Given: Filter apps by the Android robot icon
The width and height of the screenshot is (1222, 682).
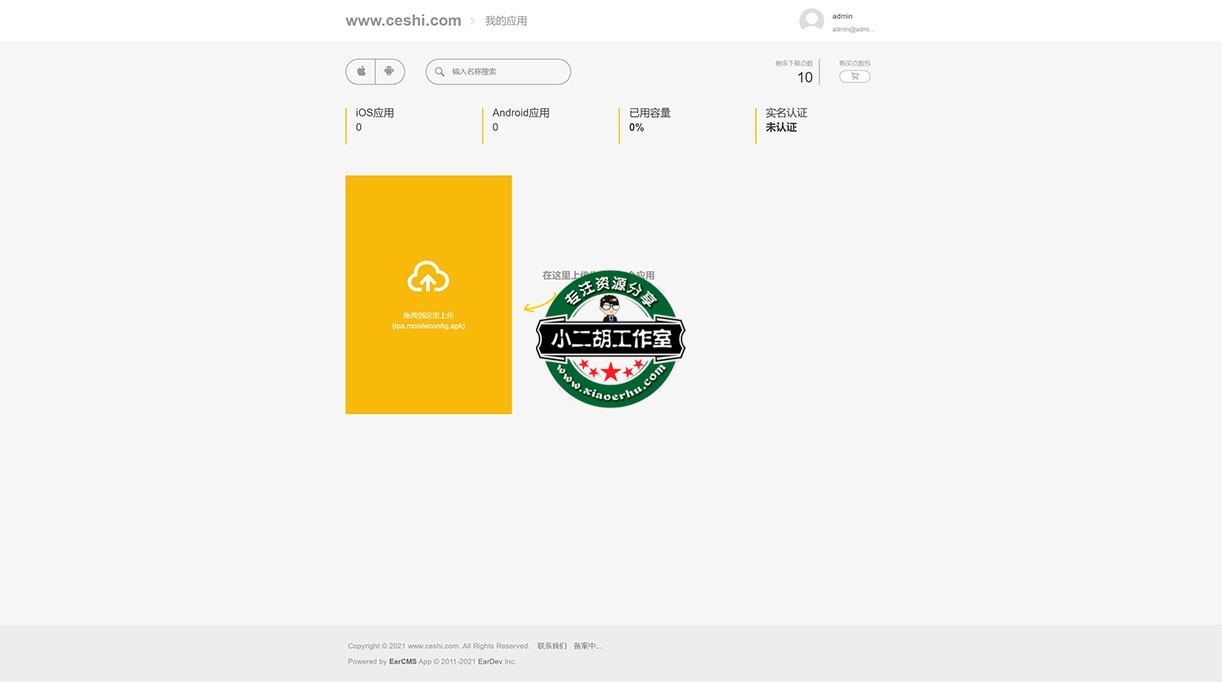Looking at the screenshot, I should point(390,72).
